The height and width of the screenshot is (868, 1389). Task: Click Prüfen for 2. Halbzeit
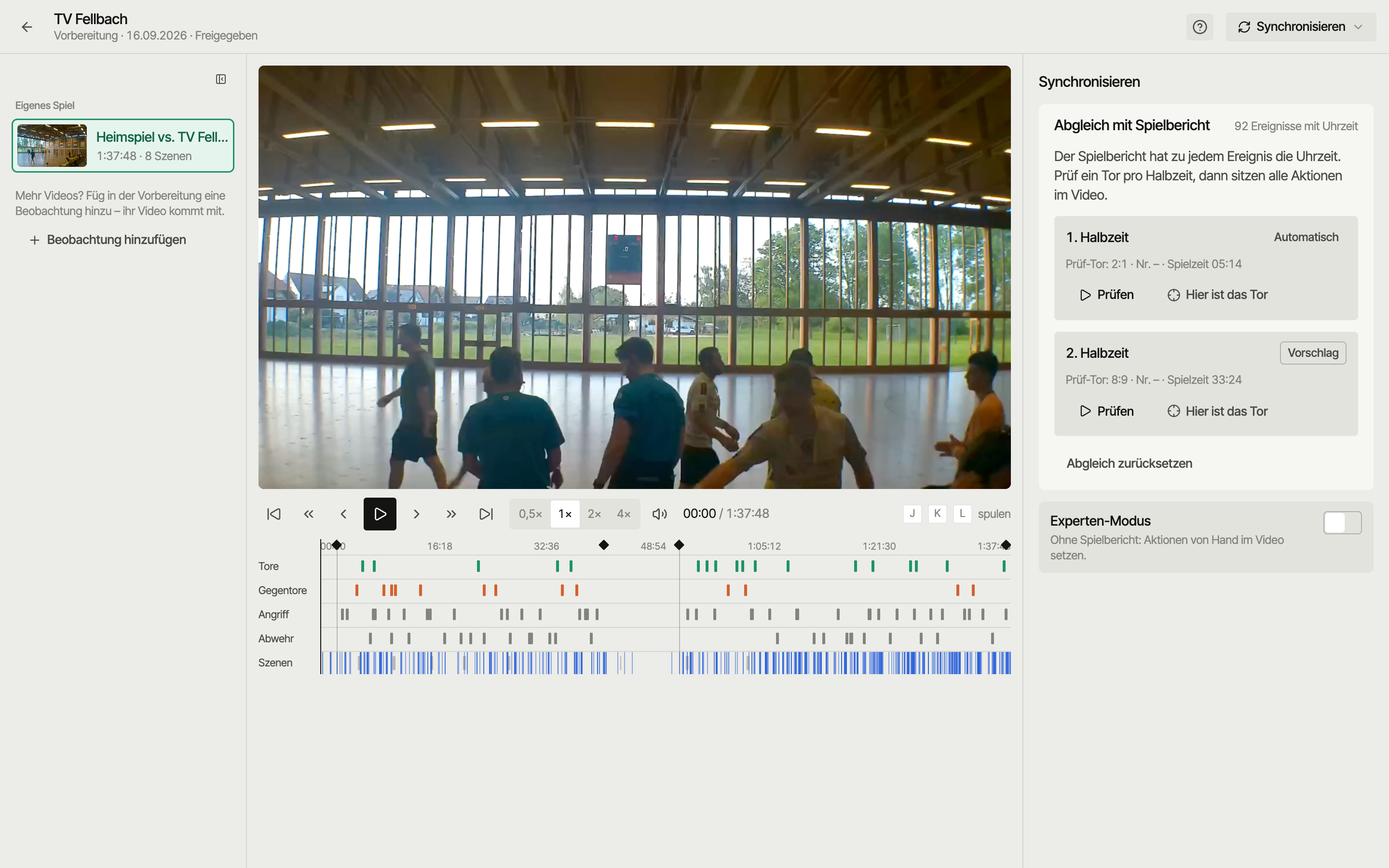click(x=1106, y=411)
